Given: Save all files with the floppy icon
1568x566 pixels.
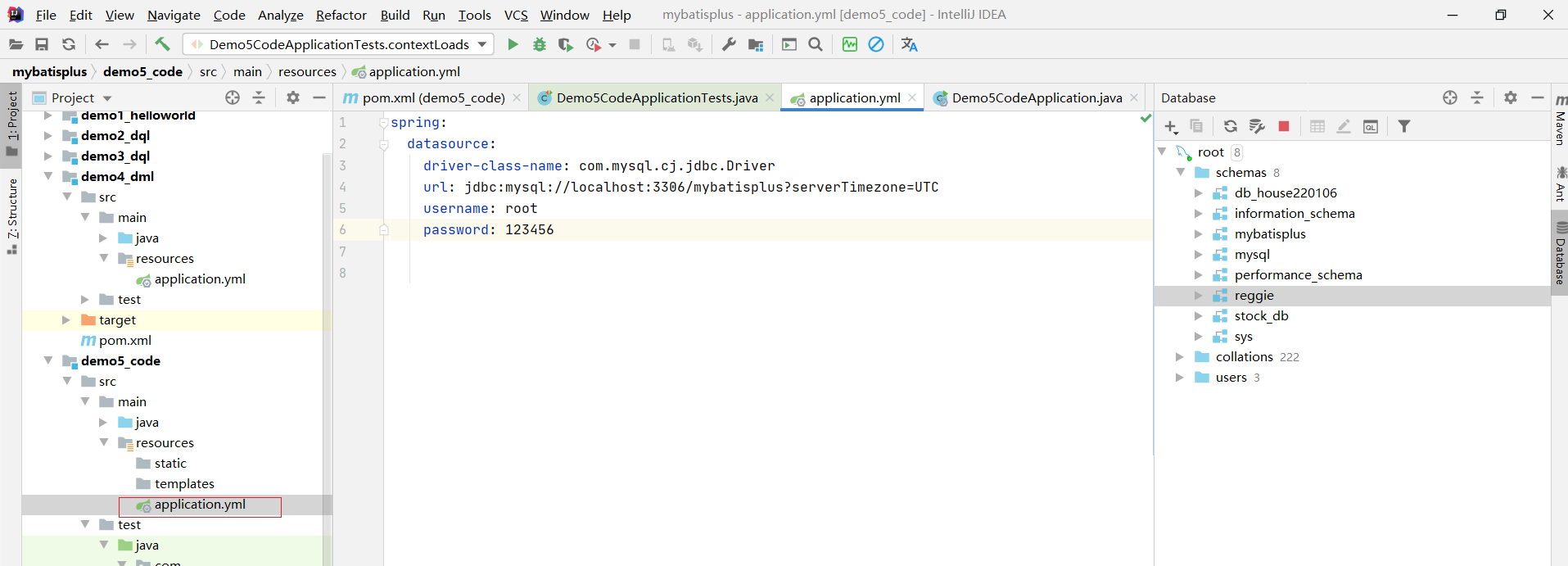Looking at the screenshot, I should 42,44.
